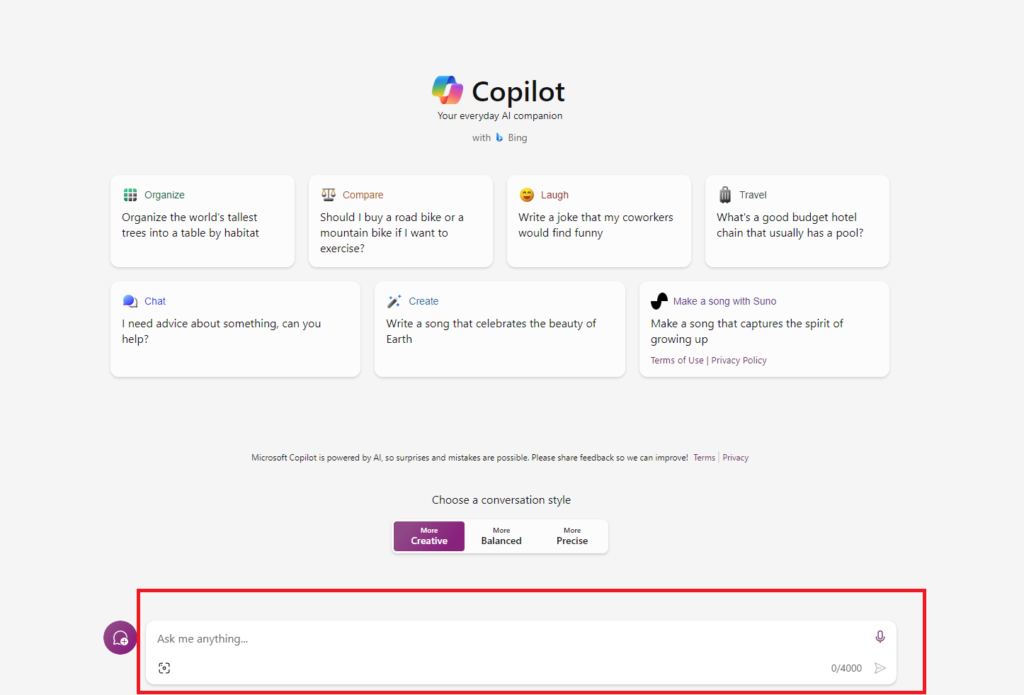The height and width of the screenshot is (695, 1024).
Task: Click the Ask me anything text field
Action: tap(500, 638)
